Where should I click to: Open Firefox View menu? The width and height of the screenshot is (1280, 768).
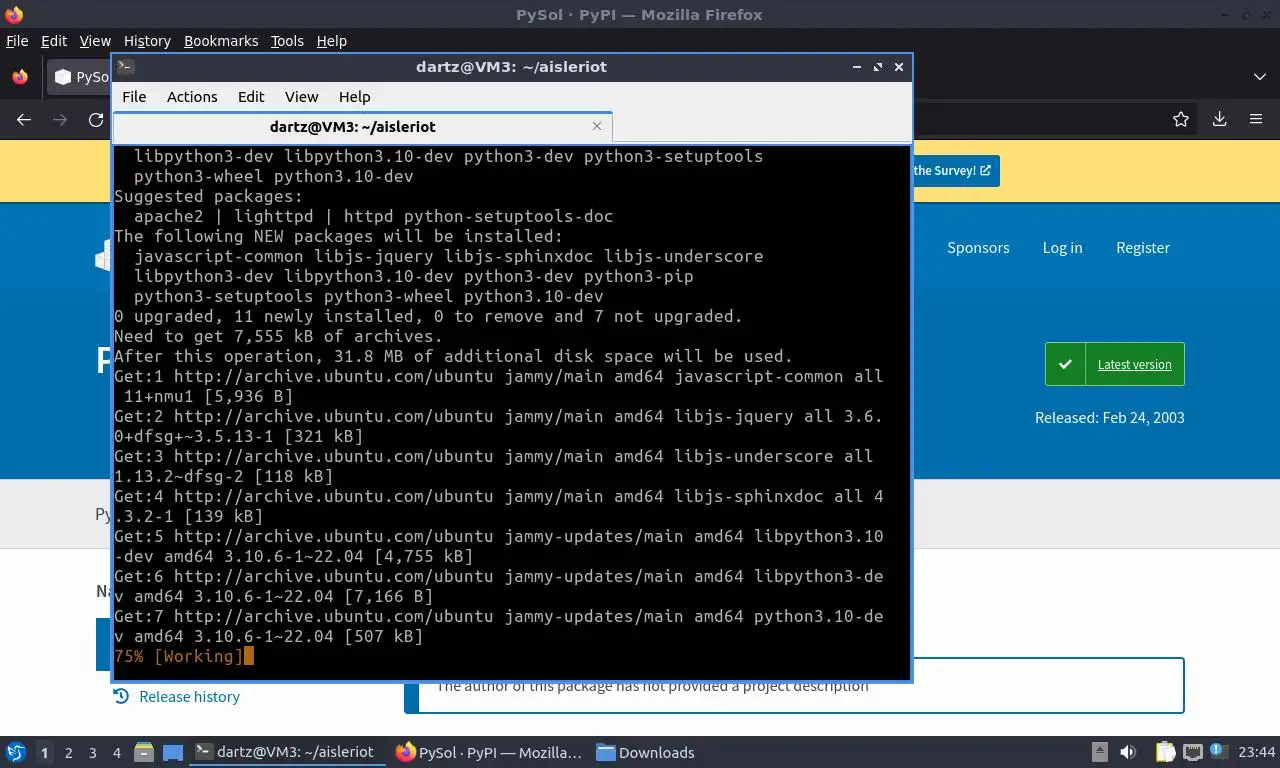pos(95,41)
